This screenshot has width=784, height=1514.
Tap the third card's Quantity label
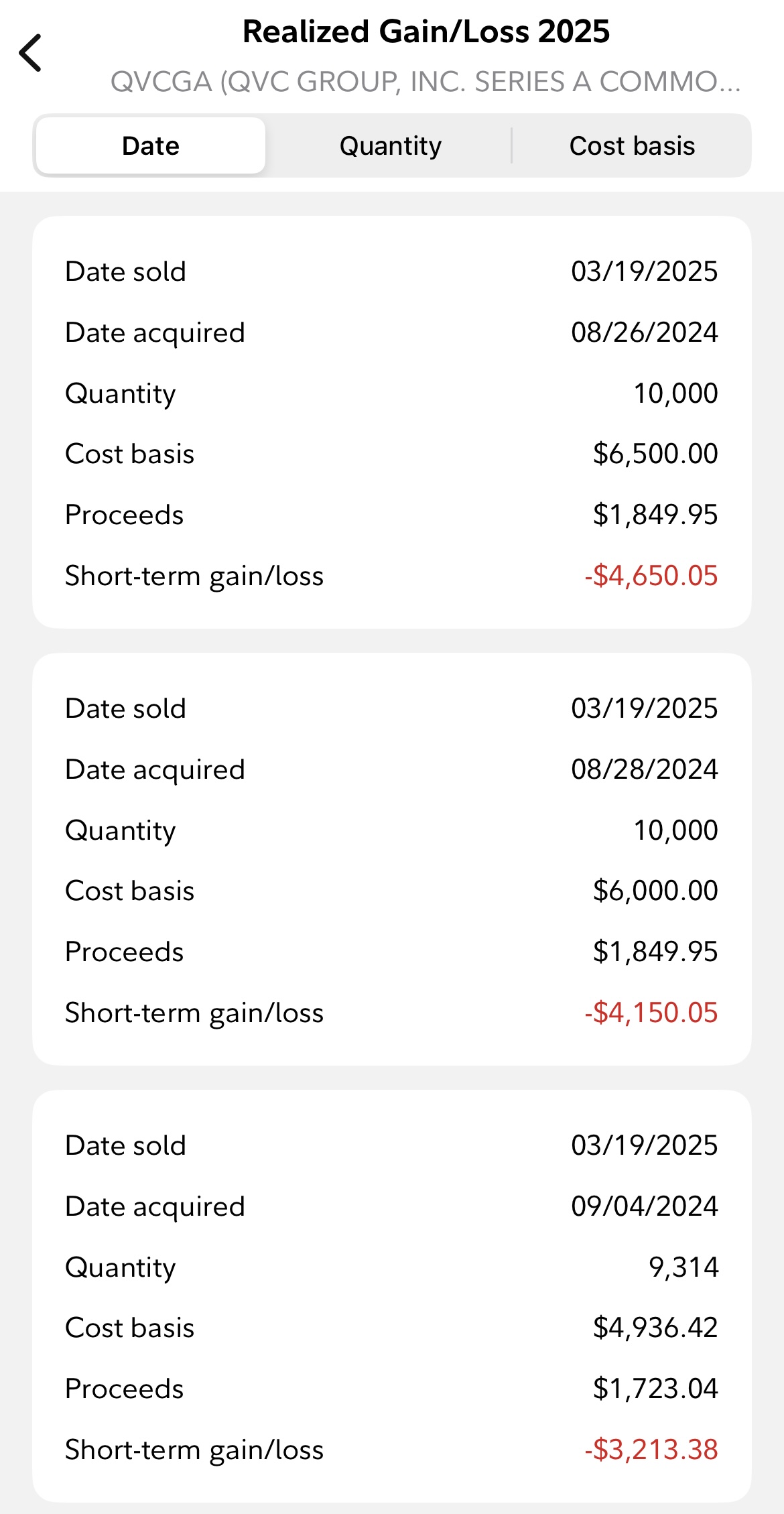click(x=120, y=1267)
